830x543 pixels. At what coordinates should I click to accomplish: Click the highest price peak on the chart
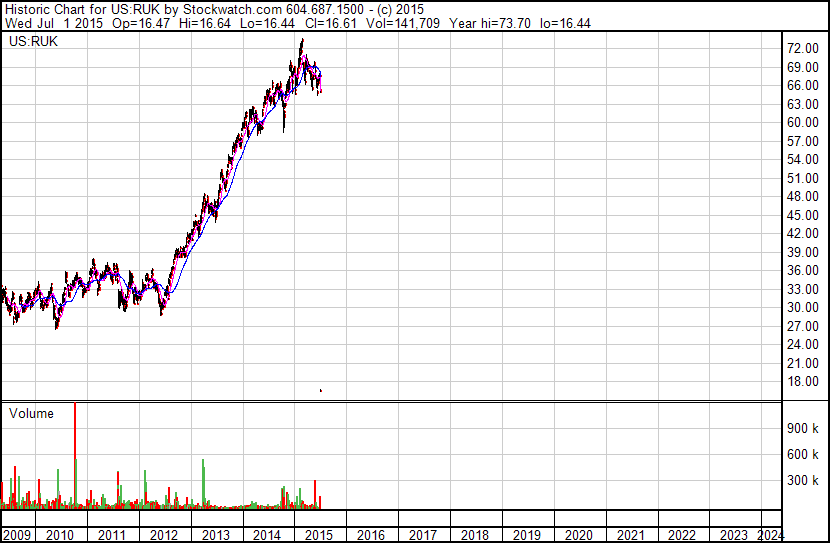(x=302, y=41)
